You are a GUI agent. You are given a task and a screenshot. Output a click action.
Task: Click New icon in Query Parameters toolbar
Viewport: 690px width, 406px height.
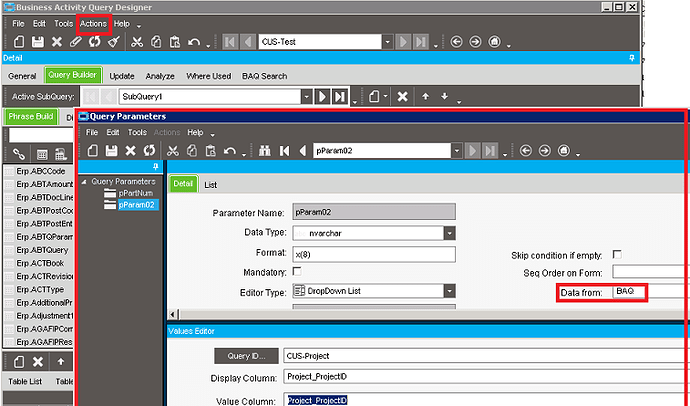(x=92, y=150)
